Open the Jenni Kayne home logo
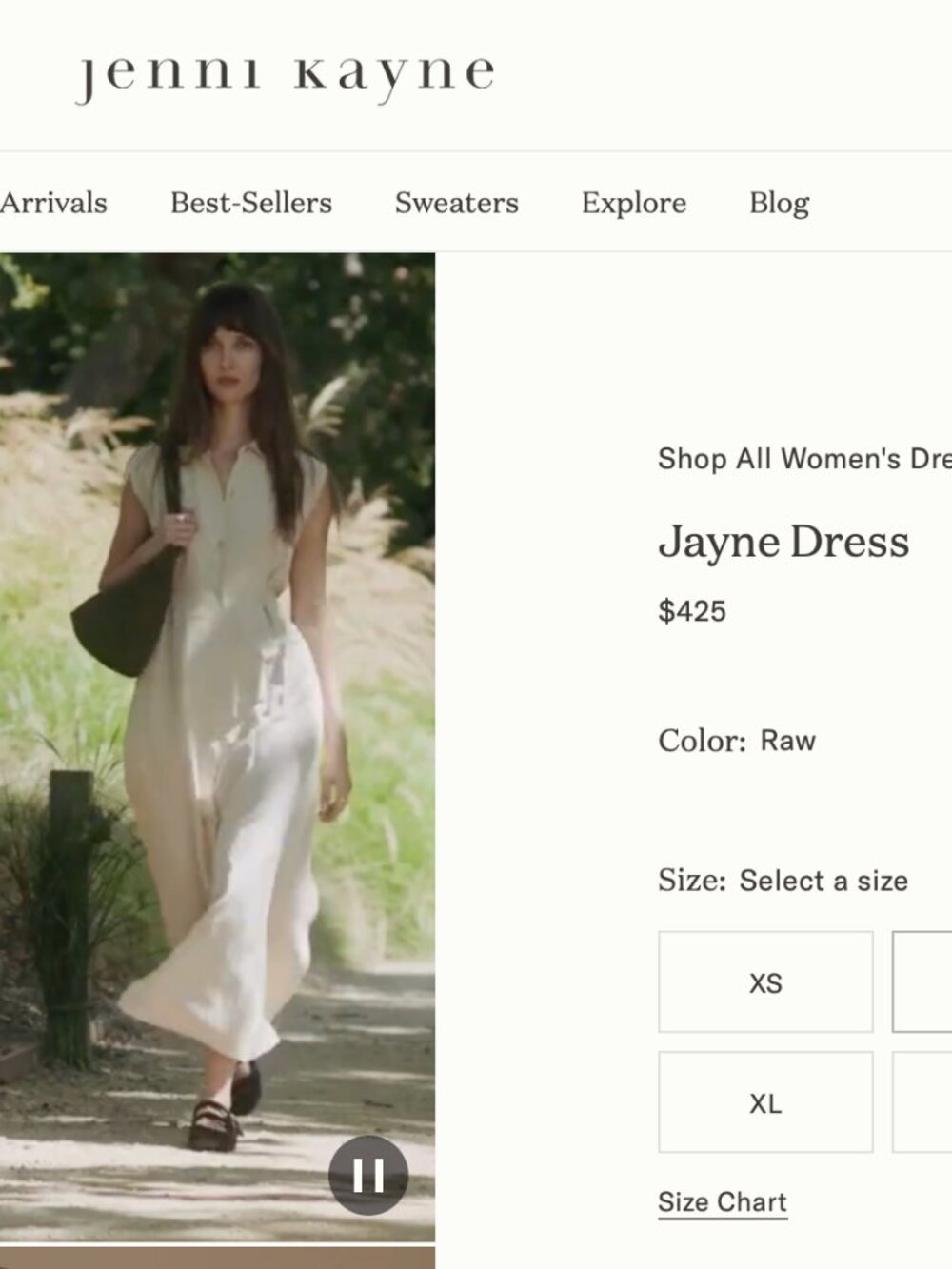The image size is (952, 1269). click(286, 76)
